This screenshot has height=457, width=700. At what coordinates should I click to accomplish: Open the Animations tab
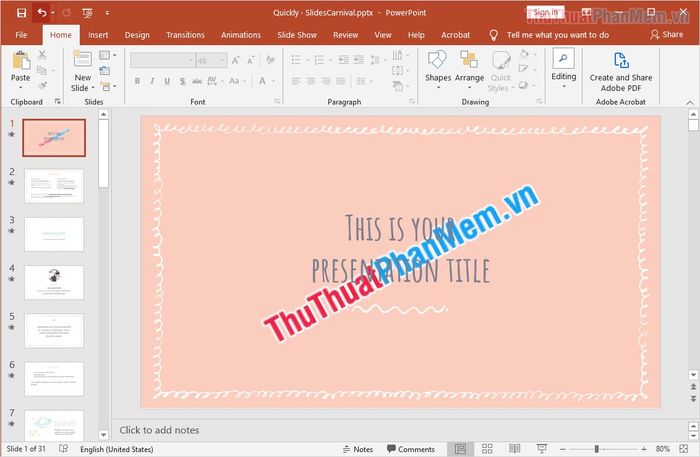(x=241, y=35)
